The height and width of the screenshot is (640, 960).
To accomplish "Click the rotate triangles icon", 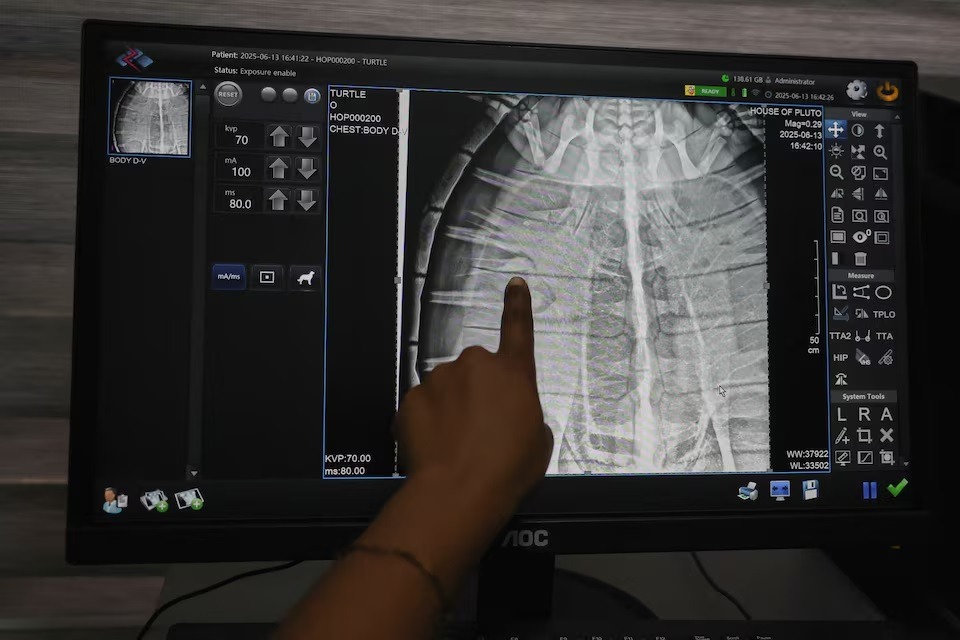I will (x=837, y=194).
